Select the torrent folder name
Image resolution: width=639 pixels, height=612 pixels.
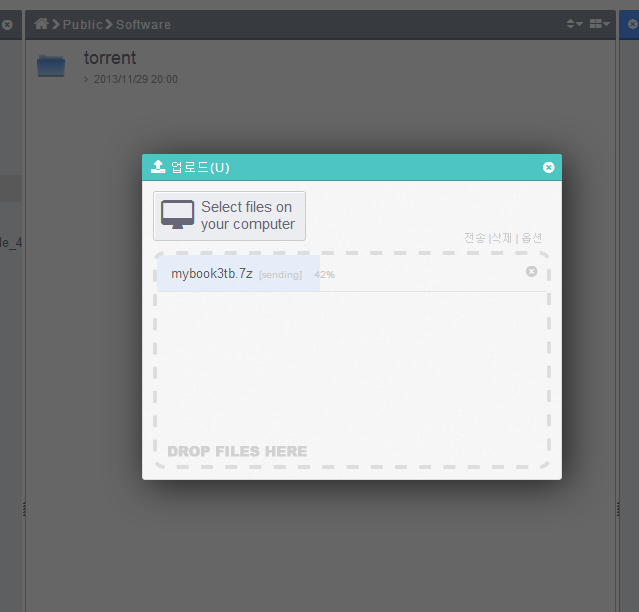109,58
